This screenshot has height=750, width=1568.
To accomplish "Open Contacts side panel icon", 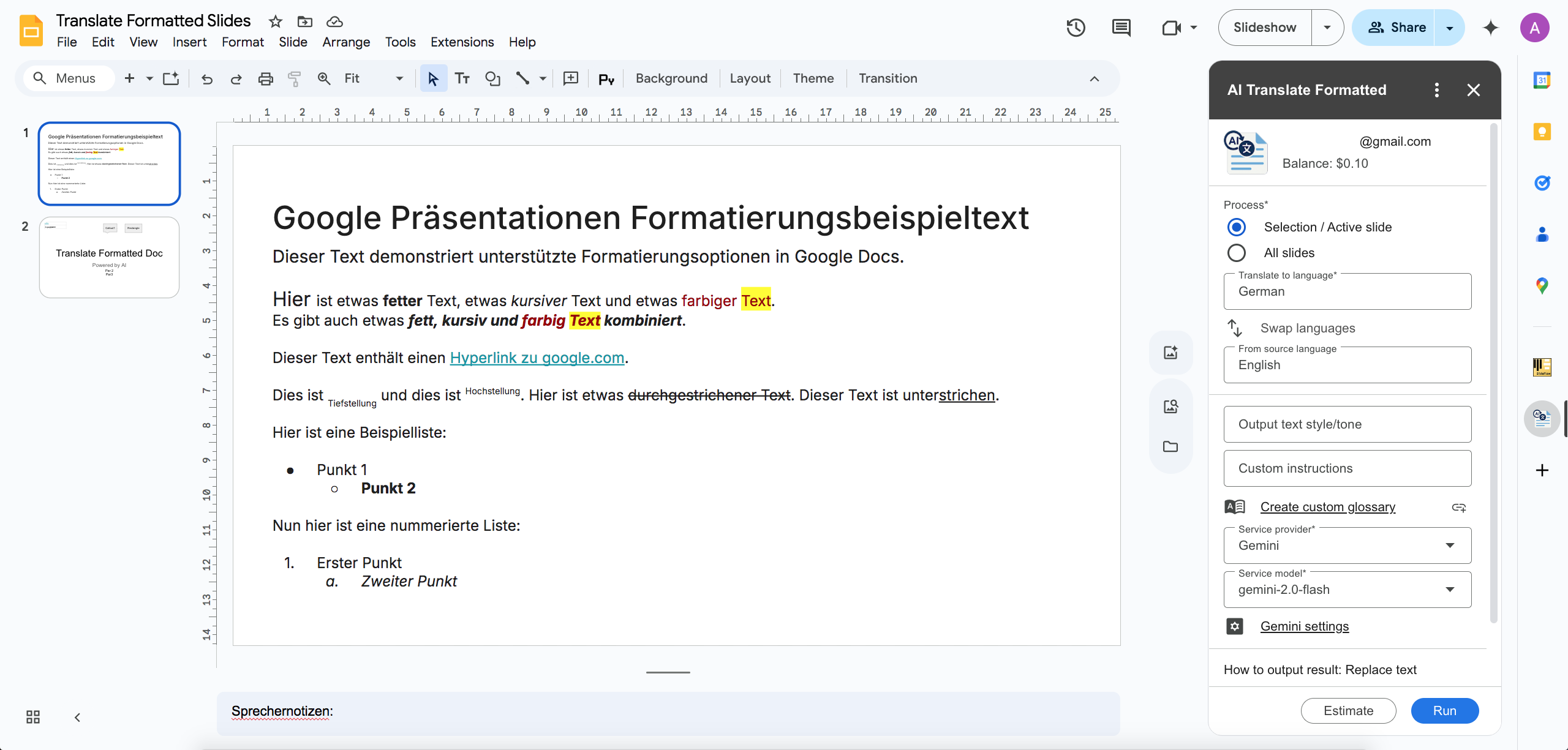I will coord(1542,234).
